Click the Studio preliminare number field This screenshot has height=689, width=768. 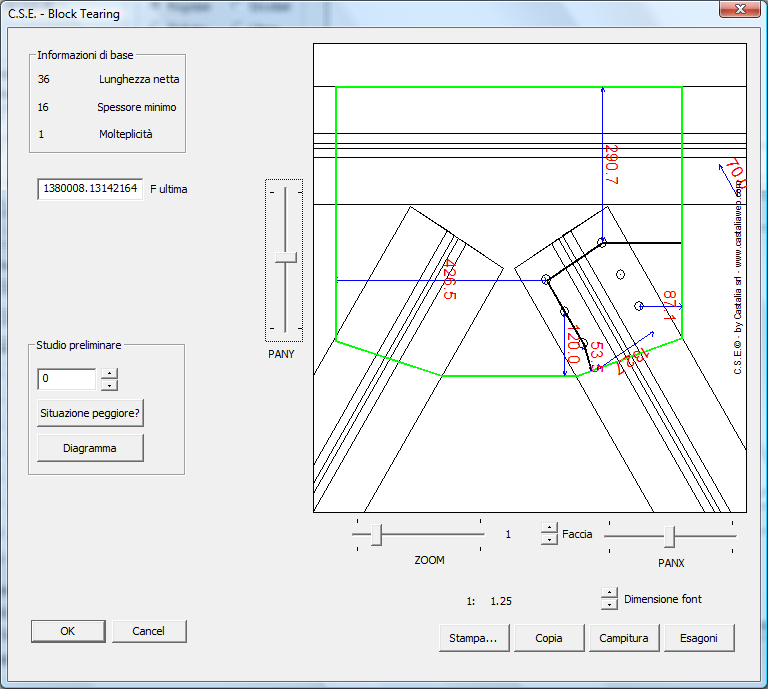67,379
